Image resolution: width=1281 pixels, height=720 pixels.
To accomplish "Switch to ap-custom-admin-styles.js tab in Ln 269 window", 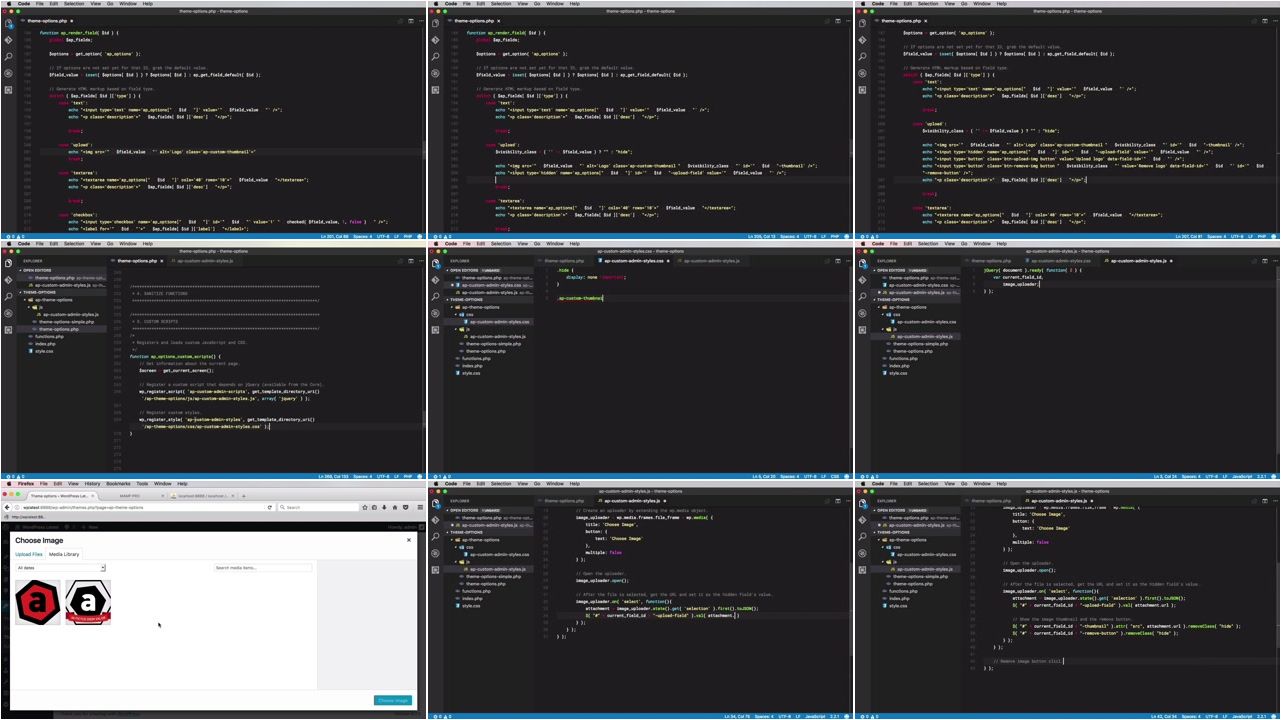I will [204, 261].
